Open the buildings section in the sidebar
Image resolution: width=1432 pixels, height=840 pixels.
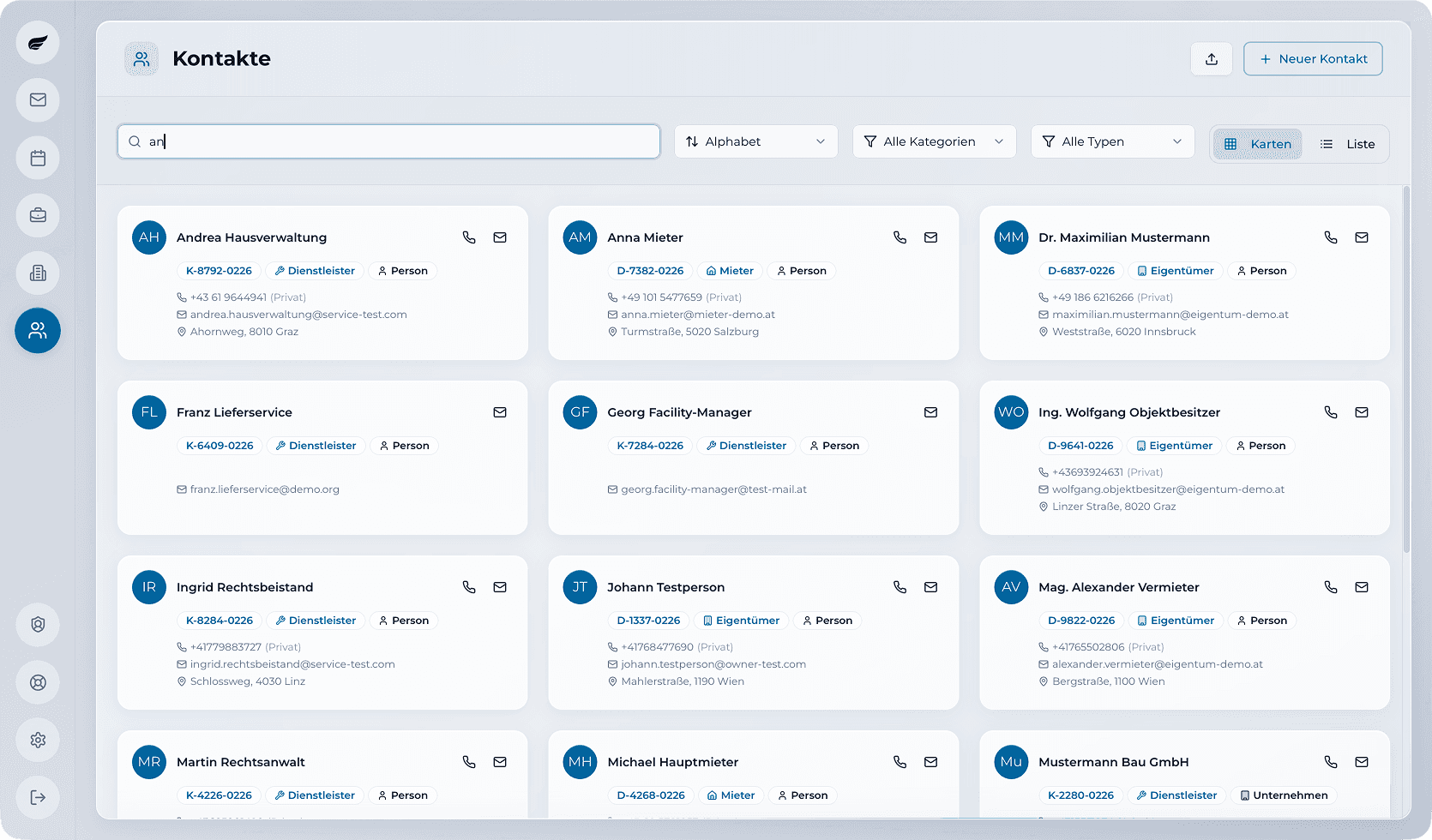click(x=38, y=273)
